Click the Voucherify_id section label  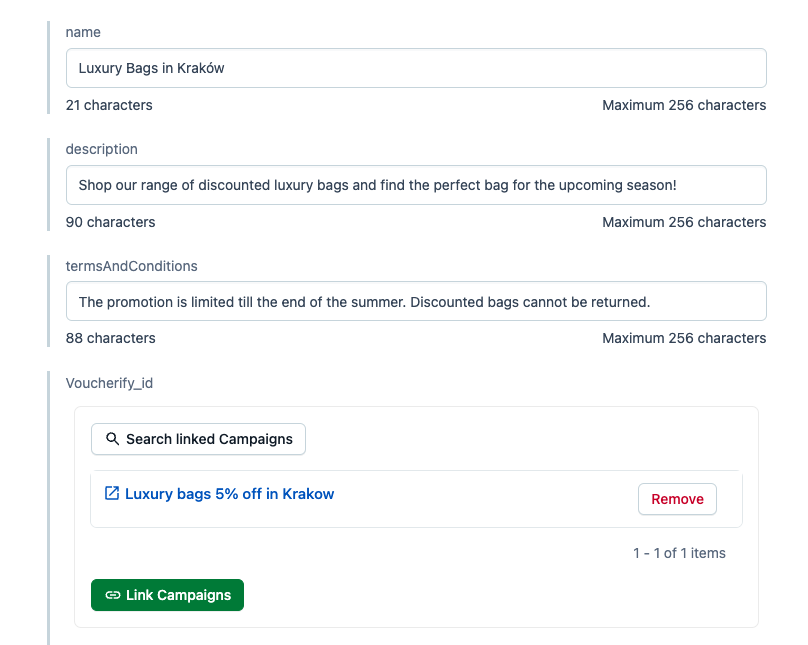click(108, 383)
